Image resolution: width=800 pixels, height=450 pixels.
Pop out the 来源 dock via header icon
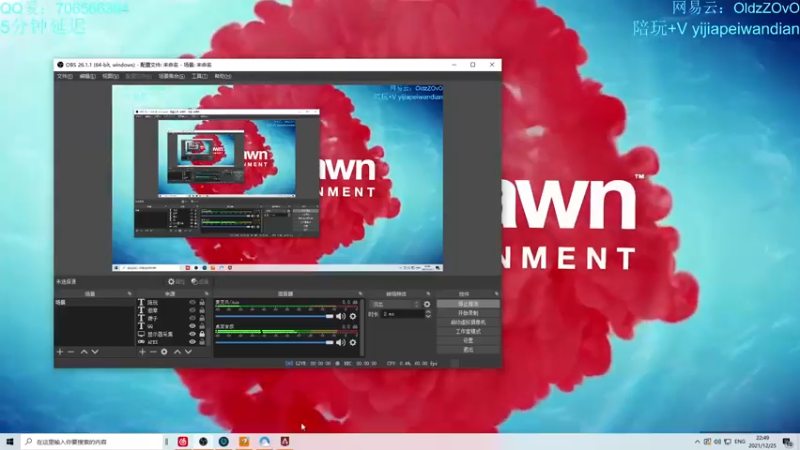pos(207,294)
